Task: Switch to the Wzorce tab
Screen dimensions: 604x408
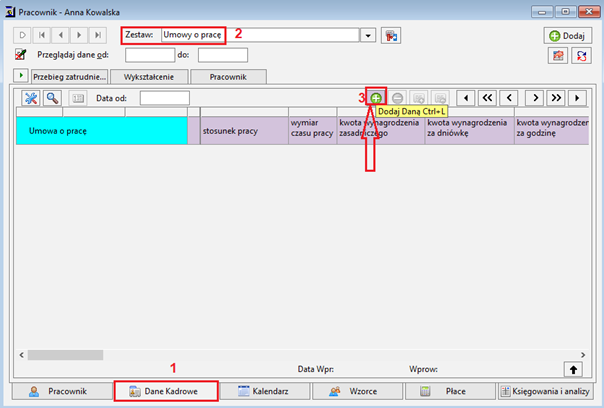Action: [x=357, y=391]
